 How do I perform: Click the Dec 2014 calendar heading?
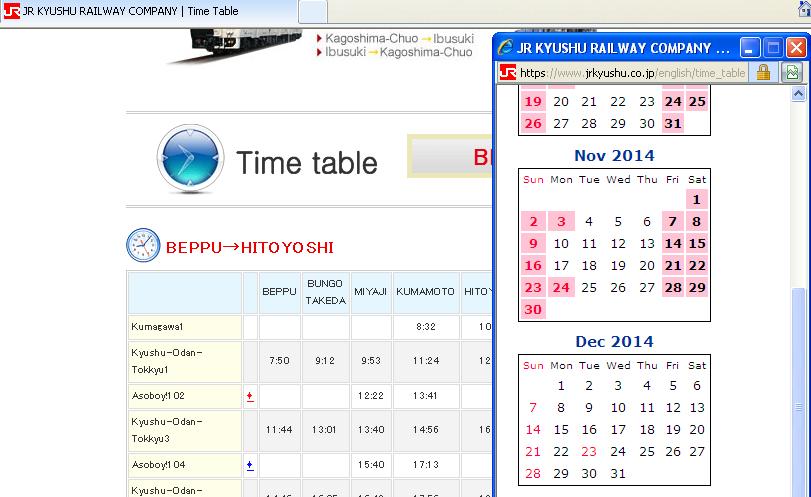614,341
